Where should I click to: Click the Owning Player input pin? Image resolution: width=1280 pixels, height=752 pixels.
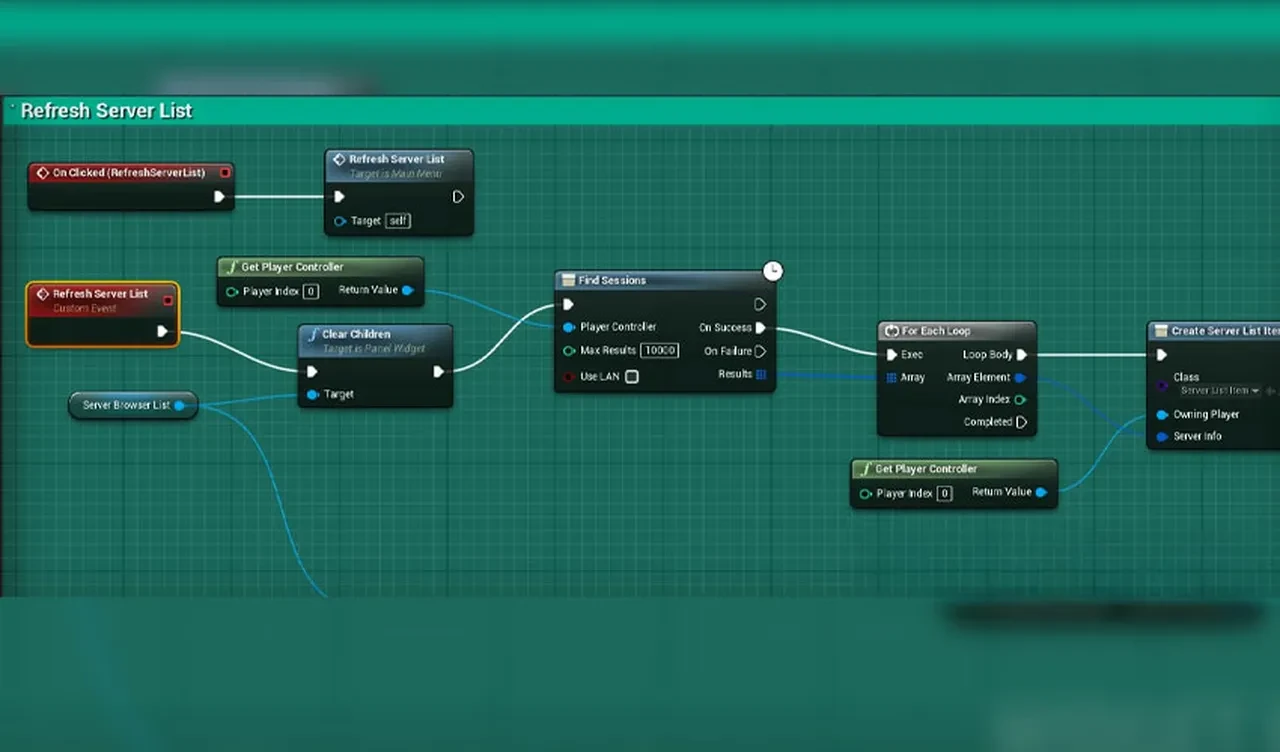tap(1162, 415)
